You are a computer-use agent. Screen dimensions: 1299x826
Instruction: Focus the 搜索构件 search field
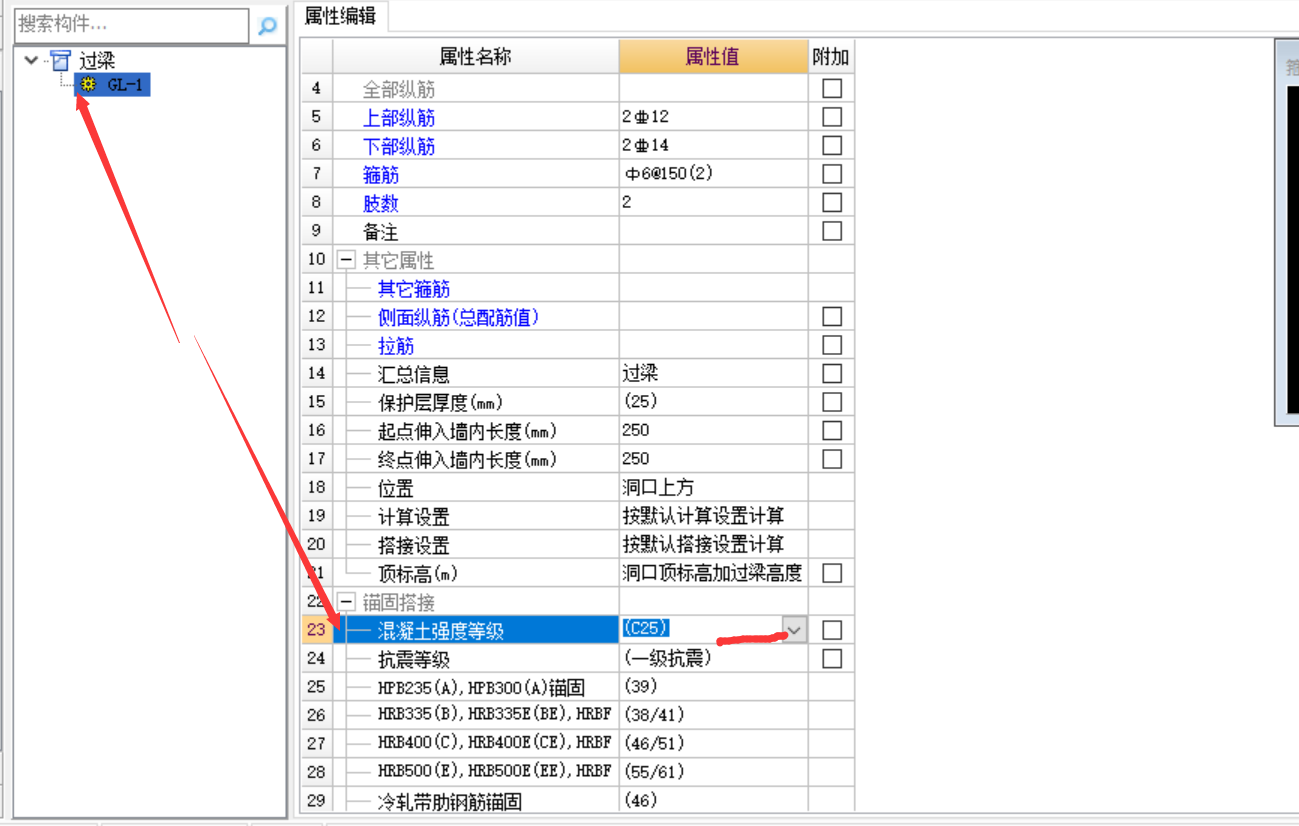point(132,25)
